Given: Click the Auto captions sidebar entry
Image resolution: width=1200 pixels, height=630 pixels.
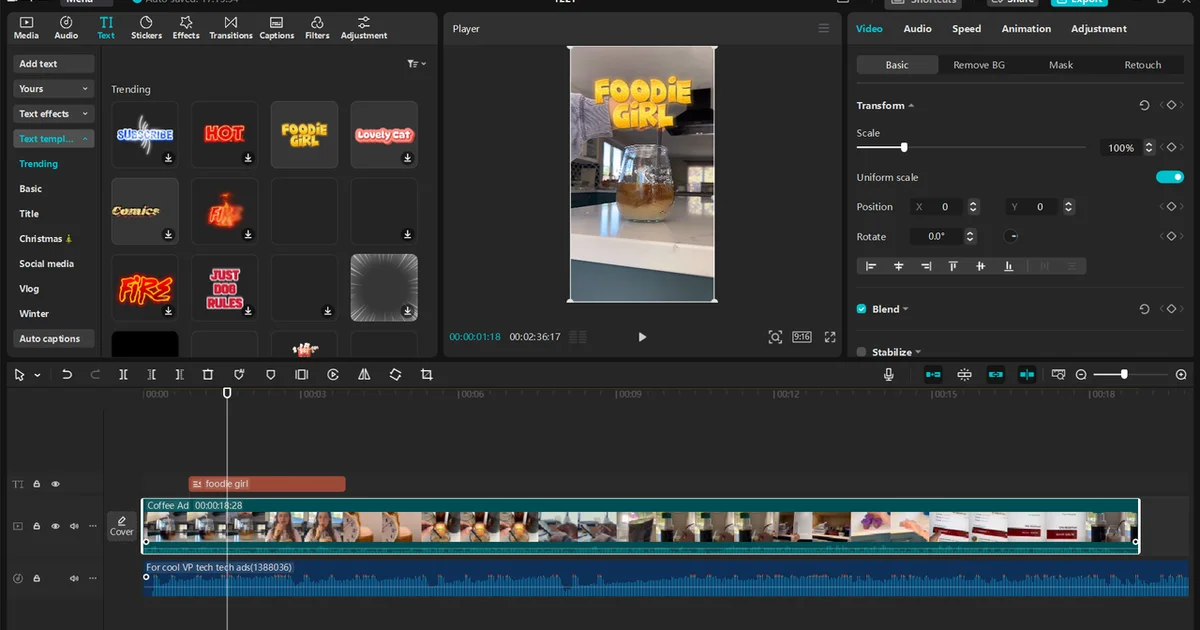Looking at the screenshot, I should pyautogui.click(x=52, y=338).
